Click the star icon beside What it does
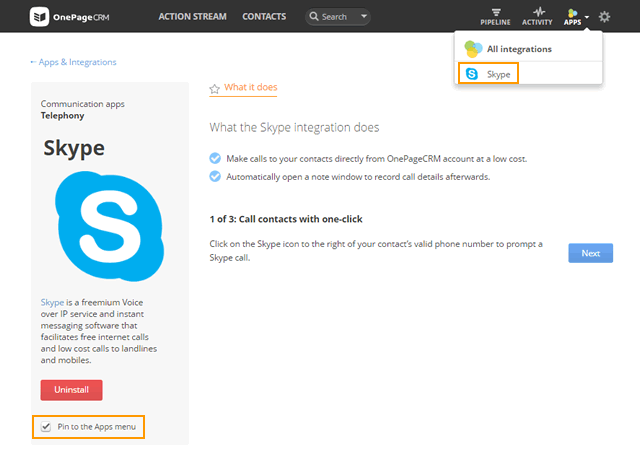640x452 pixels. click(215, 89)
